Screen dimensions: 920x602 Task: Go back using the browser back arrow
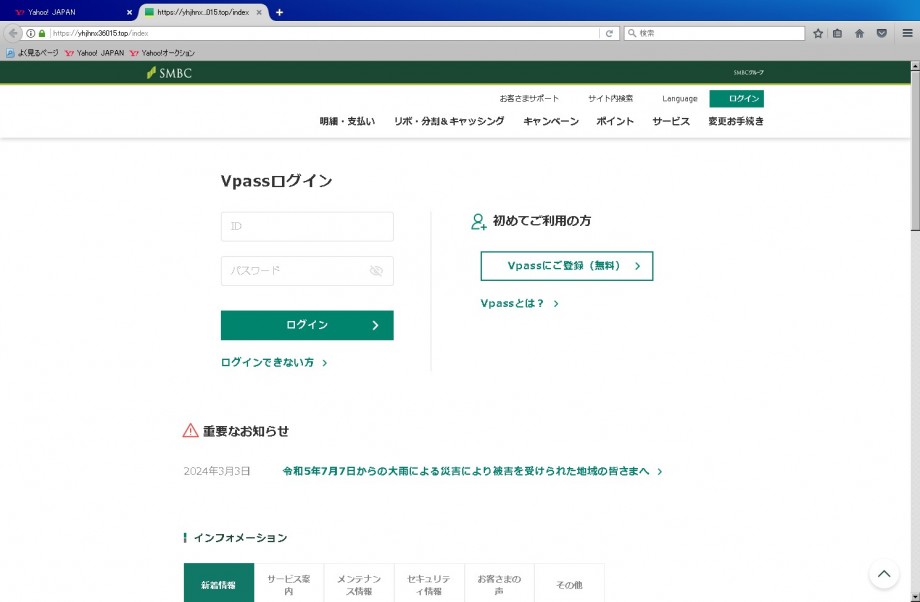13,33
